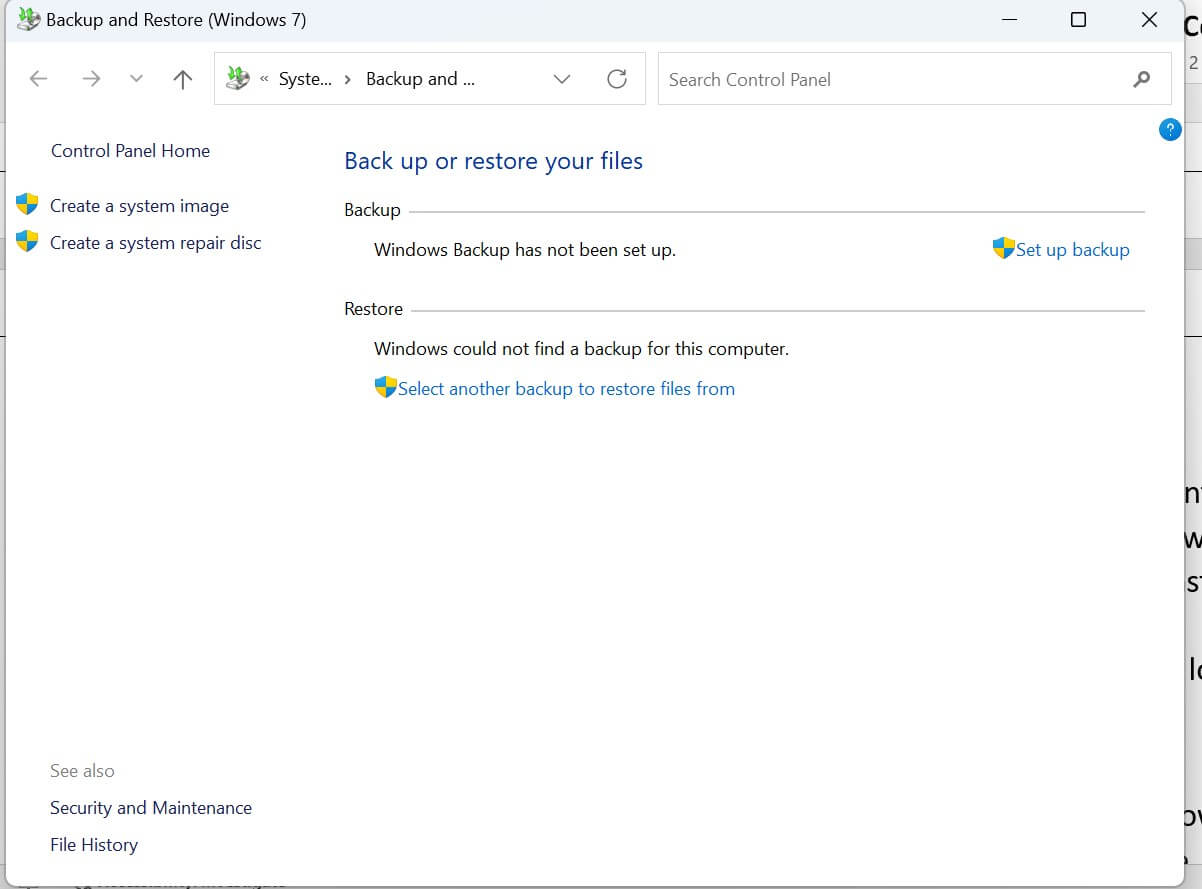
Task: Go up one level with up arrow
Action: point(182,79)
